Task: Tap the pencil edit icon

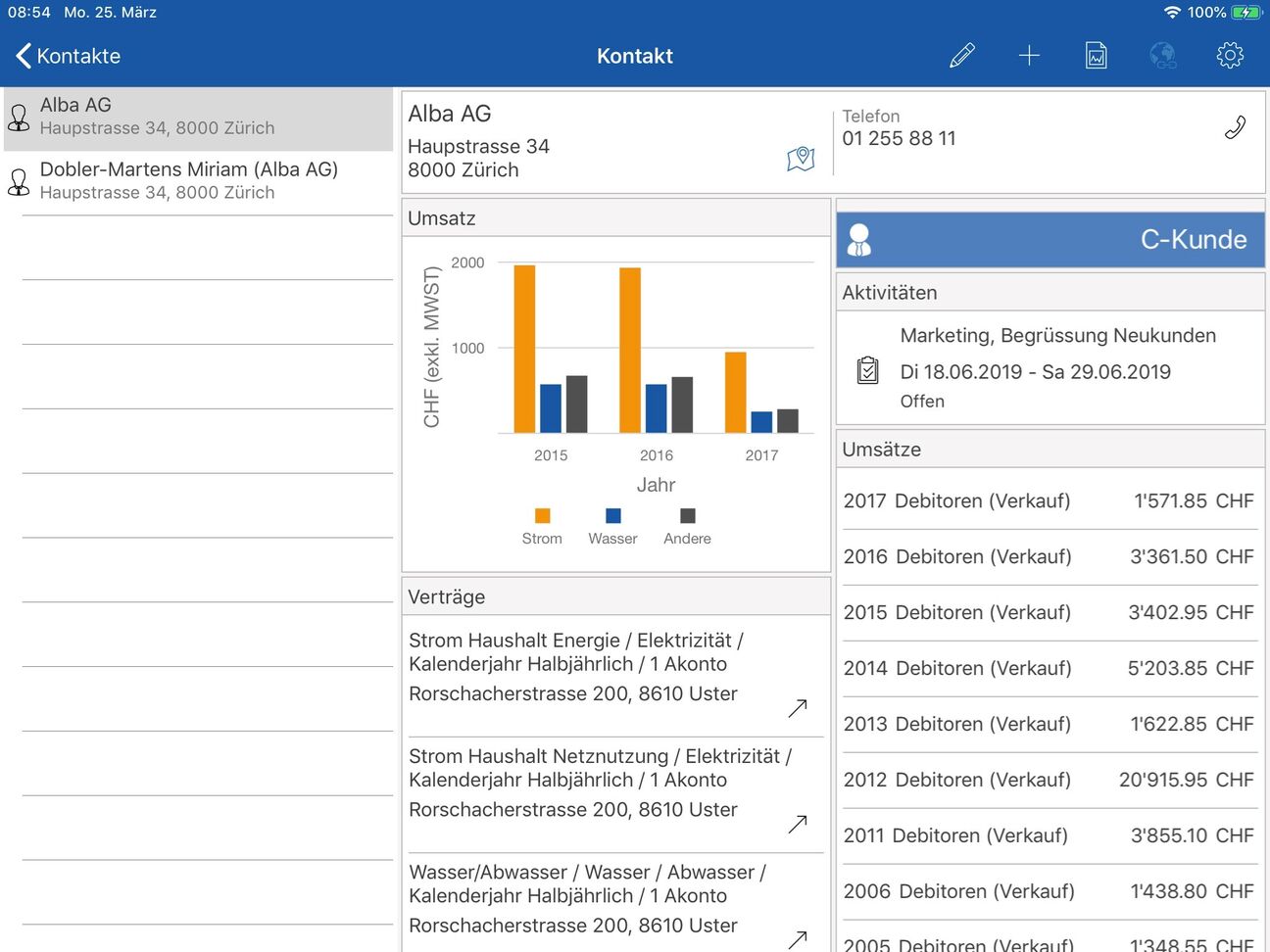Action: (962, 55)
